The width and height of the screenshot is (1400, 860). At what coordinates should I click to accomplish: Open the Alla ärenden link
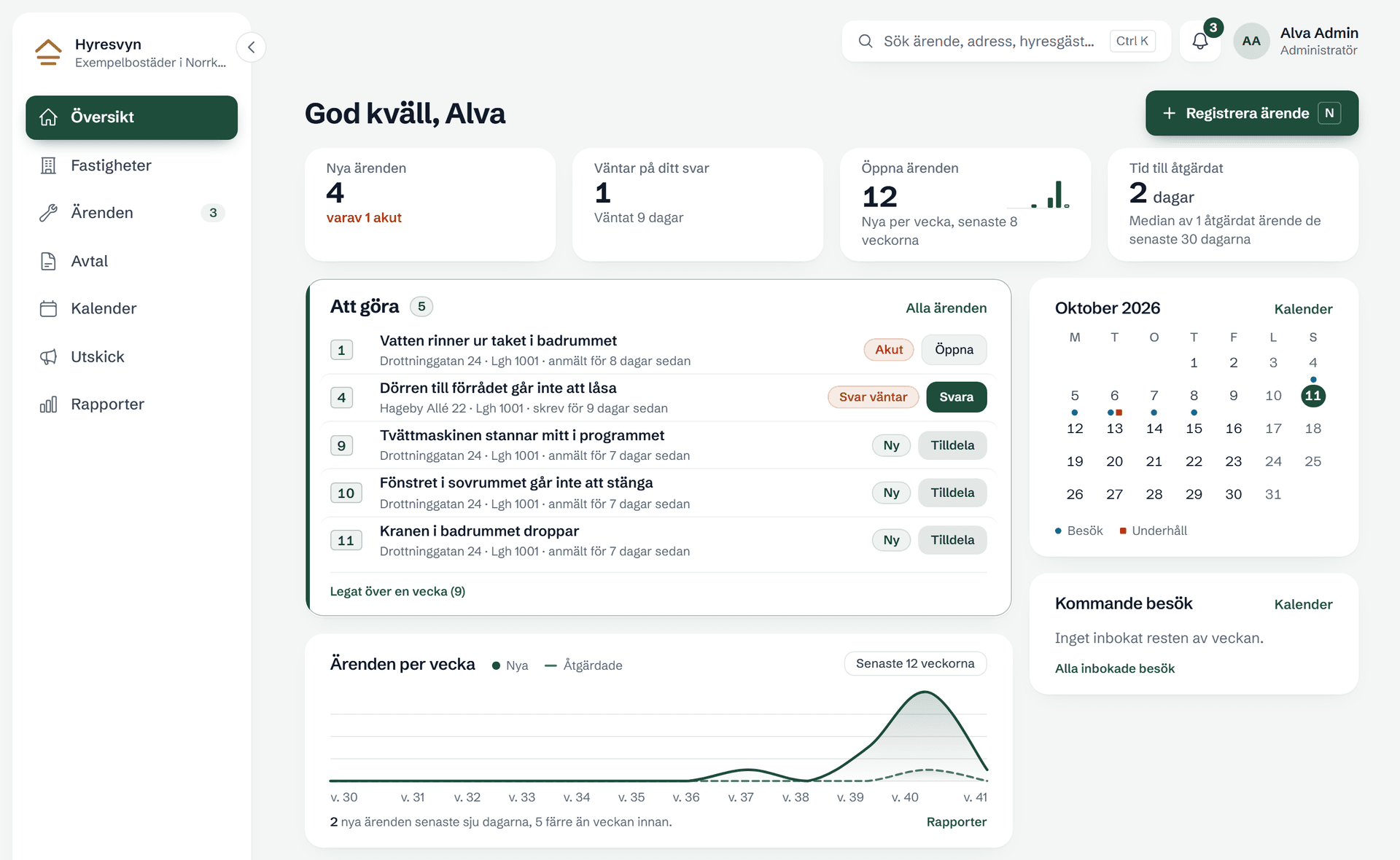tap(946, 308)
